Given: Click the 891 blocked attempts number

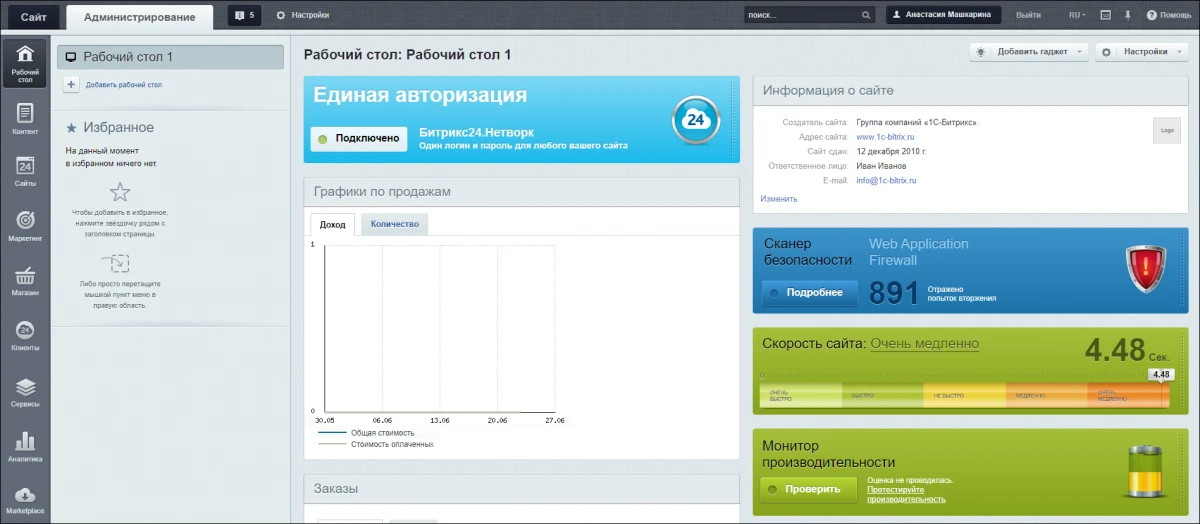Looking at the screenshot, I should 894,293.
